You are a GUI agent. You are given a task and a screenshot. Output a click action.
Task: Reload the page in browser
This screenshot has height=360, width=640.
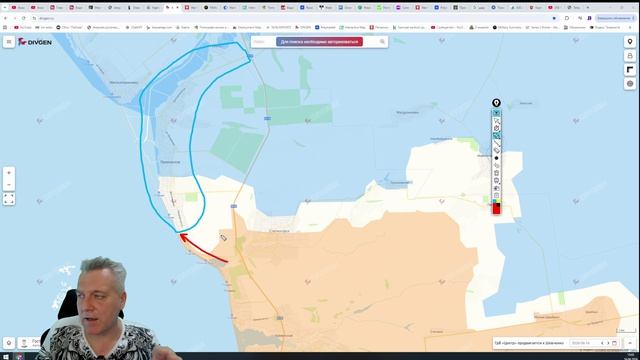(x=24, y=18)
